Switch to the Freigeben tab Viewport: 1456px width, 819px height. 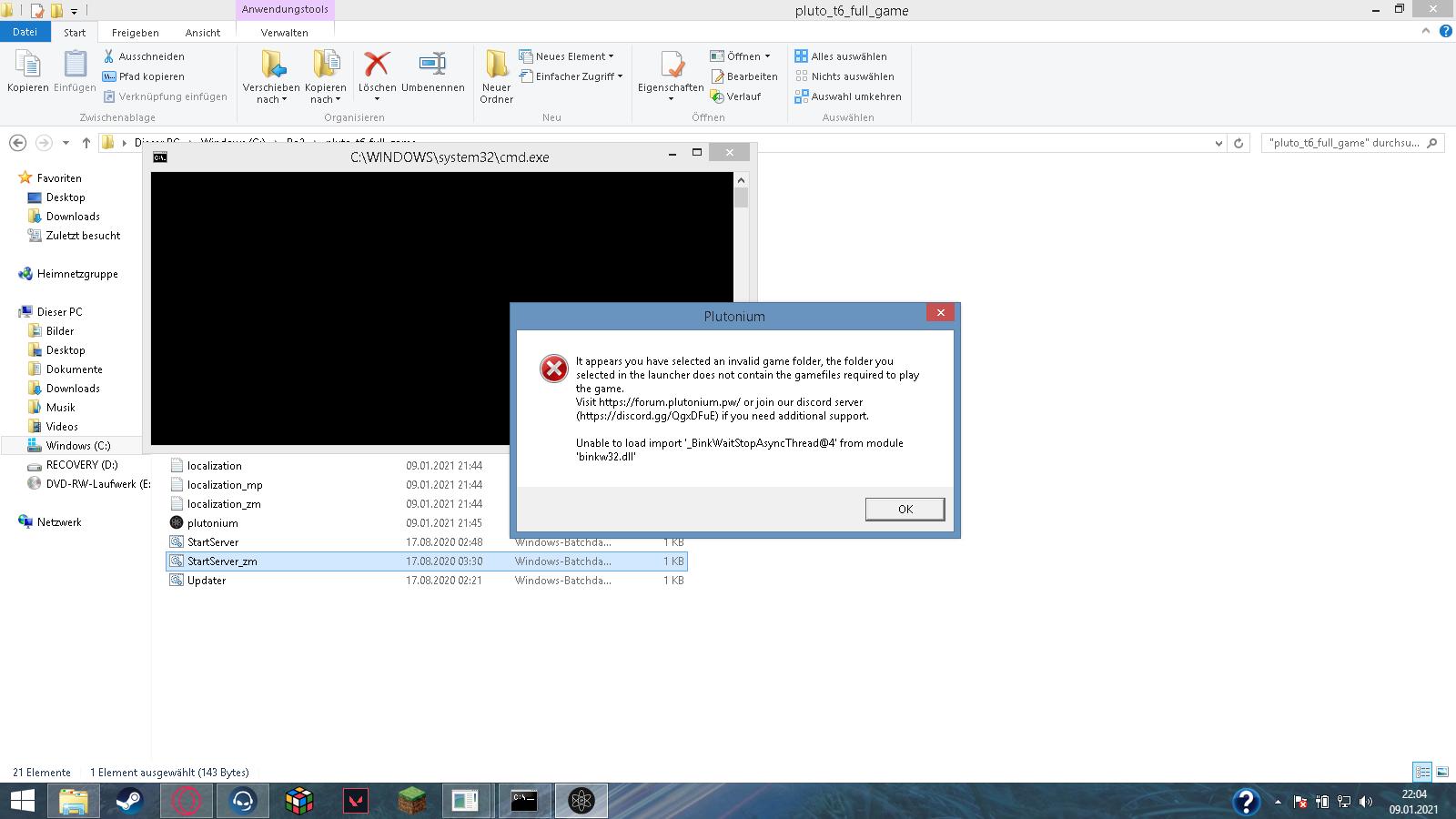pos(136,32)
